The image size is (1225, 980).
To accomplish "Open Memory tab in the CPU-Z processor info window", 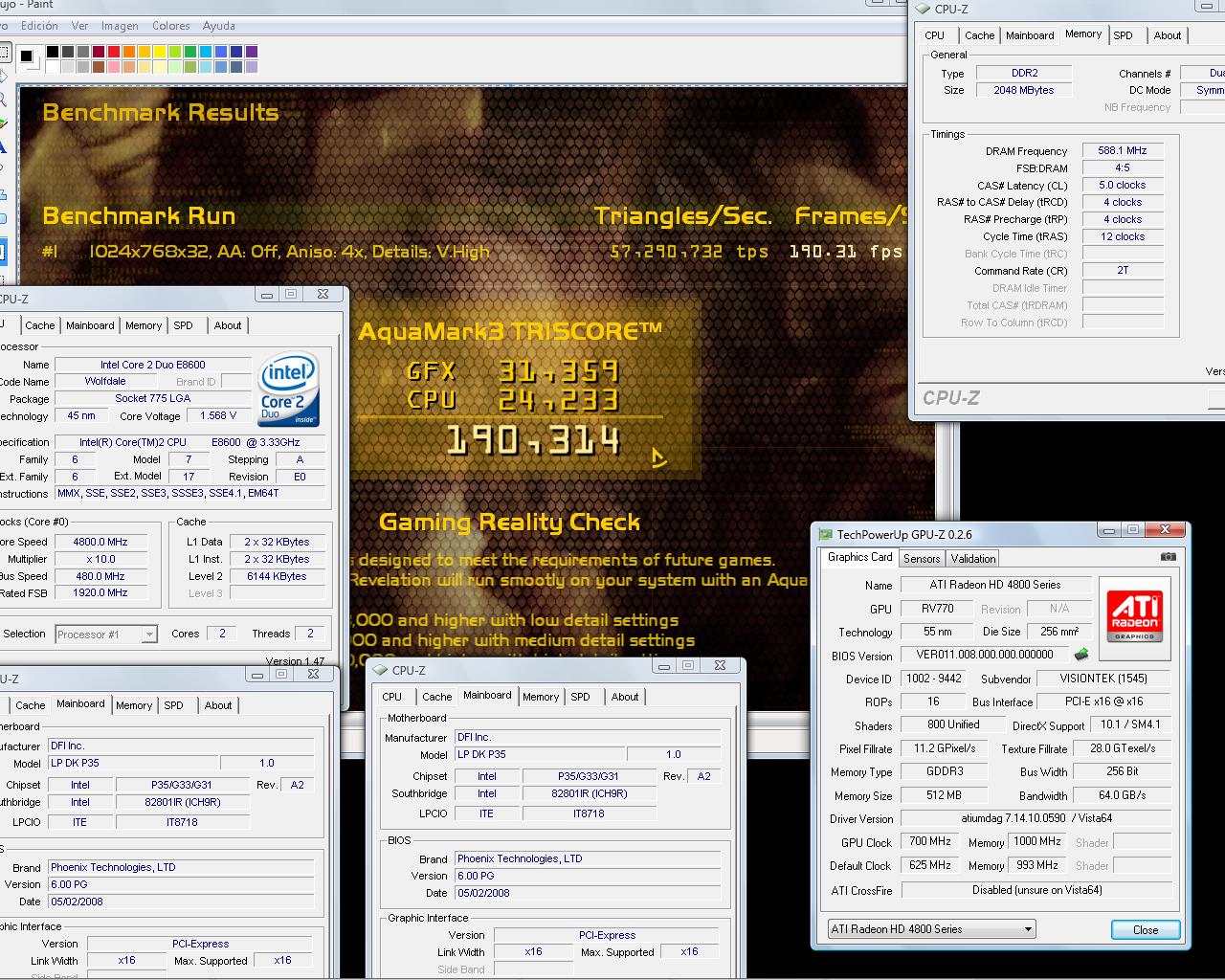I will [x=144, y=325].
